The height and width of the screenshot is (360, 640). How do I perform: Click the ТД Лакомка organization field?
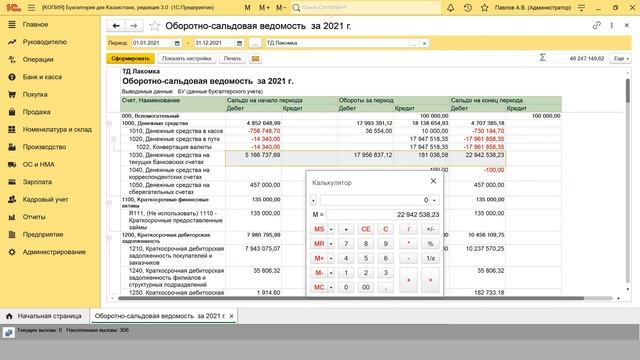337,43
